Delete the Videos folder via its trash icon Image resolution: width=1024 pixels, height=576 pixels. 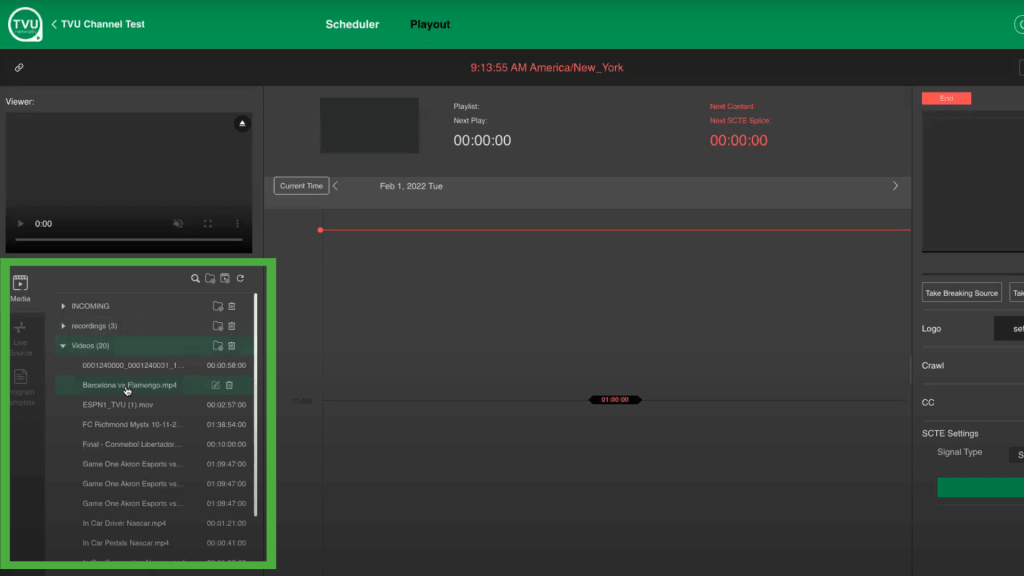point(231,345)
